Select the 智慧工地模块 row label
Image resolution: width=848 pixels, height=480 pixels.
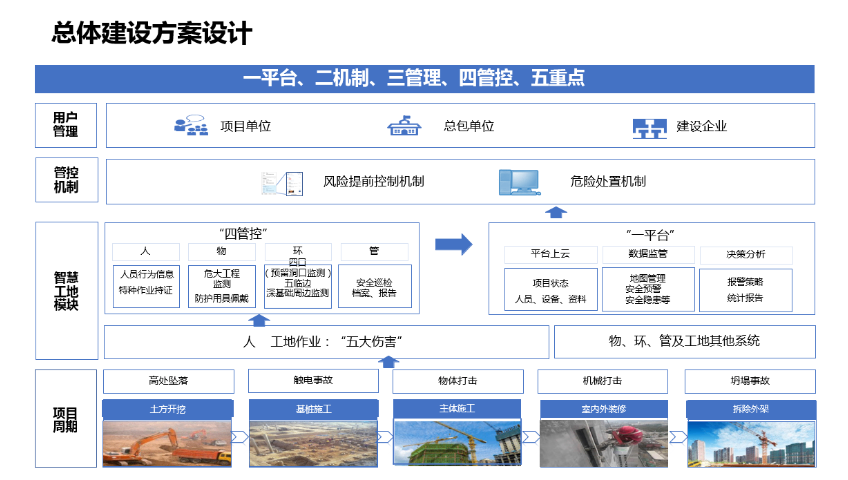pyautogui.click(x=66, y=291)
